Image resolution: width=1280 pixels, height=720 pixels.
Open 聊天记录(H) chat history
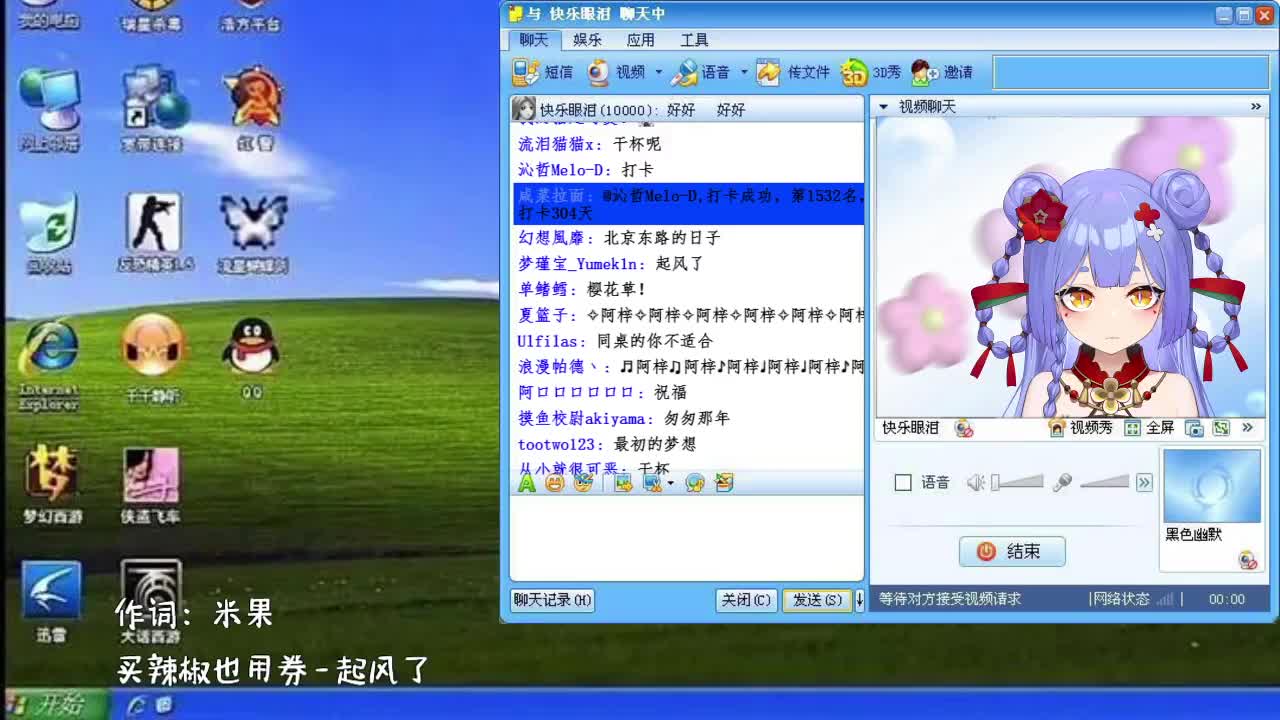(552, 600)
